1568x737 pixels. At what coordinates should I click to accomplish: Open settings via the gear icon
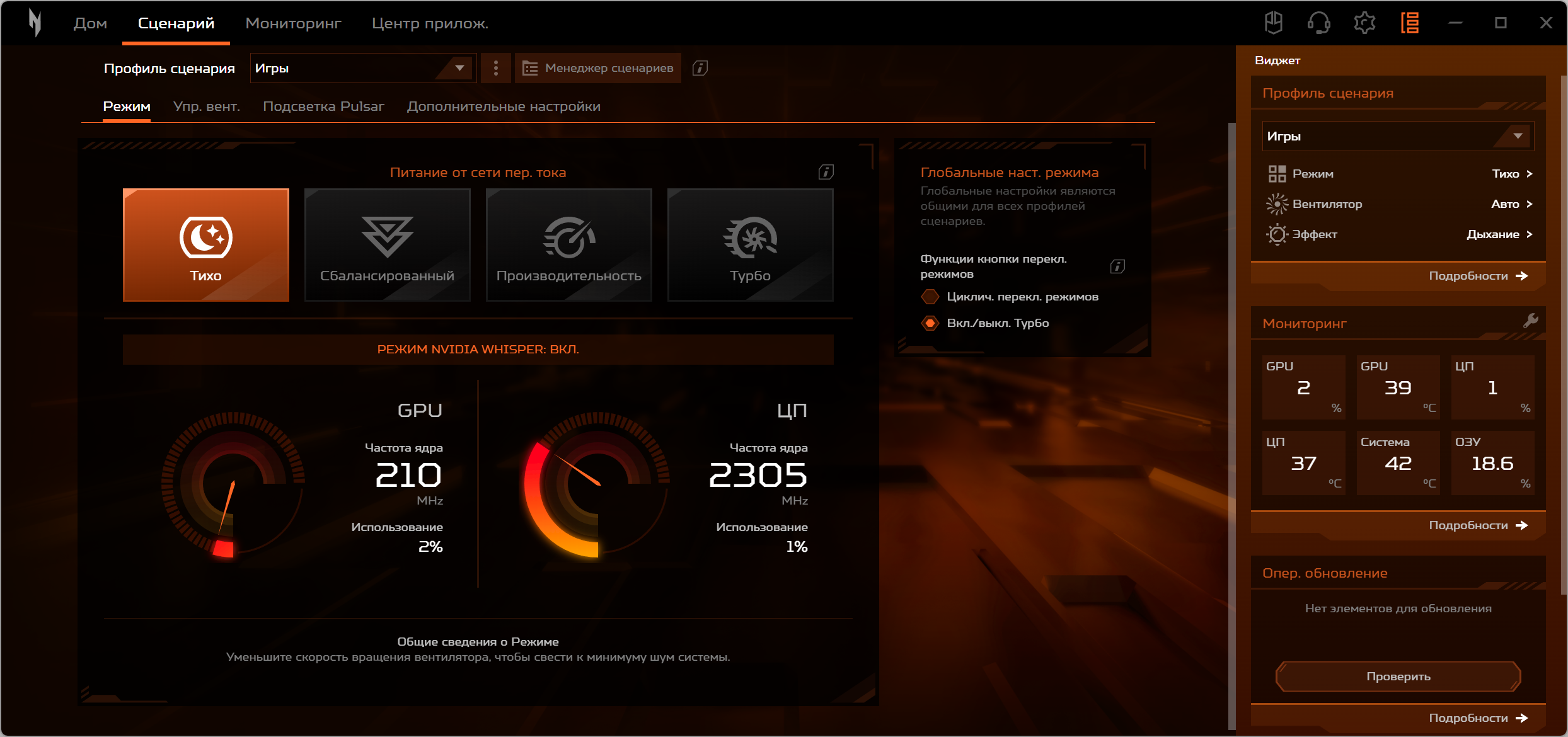tap(1364, 23)
